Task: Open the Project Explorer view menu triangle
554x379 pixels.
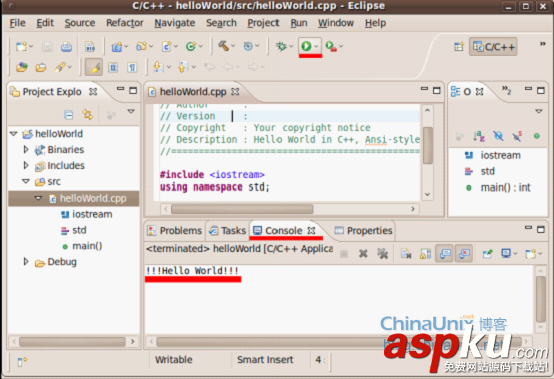Action: click(131, 112)
